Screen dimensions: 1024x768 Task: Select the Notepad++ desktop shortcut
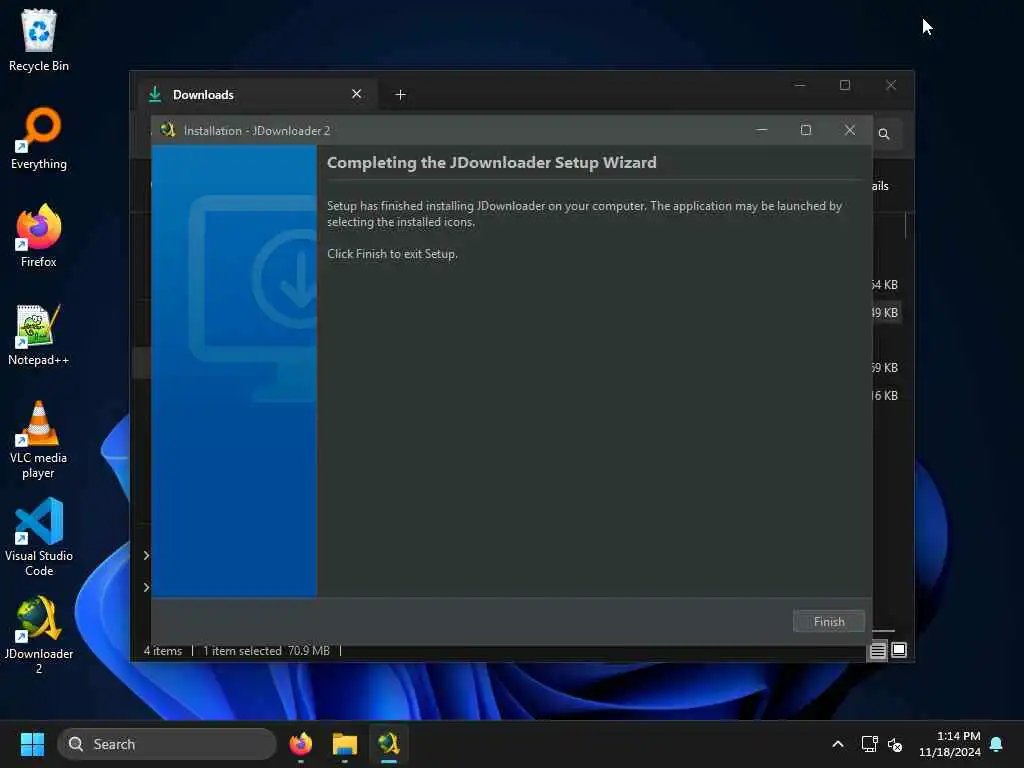click(x=39, y=334)
